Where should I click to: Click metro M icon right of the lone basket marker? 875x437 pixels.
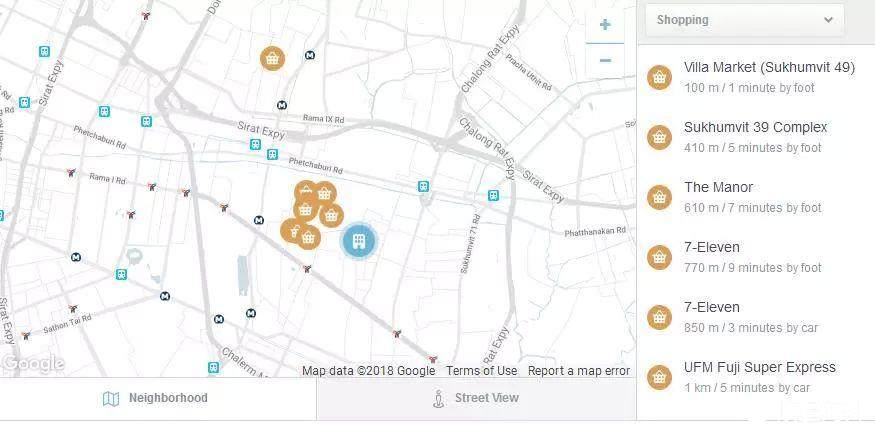tap(310, 55)
